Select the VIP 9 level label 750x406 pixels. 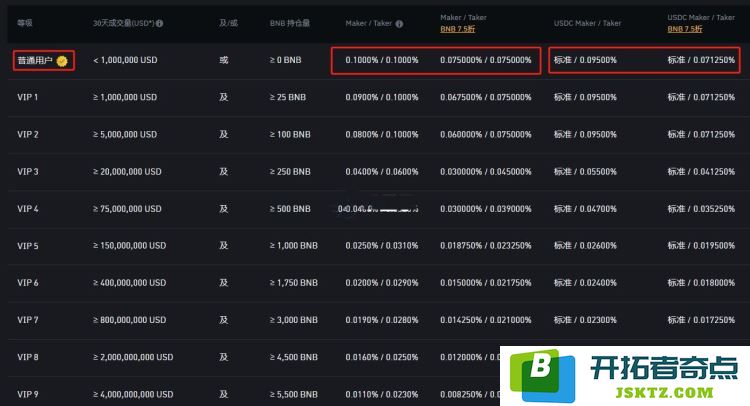28,395
